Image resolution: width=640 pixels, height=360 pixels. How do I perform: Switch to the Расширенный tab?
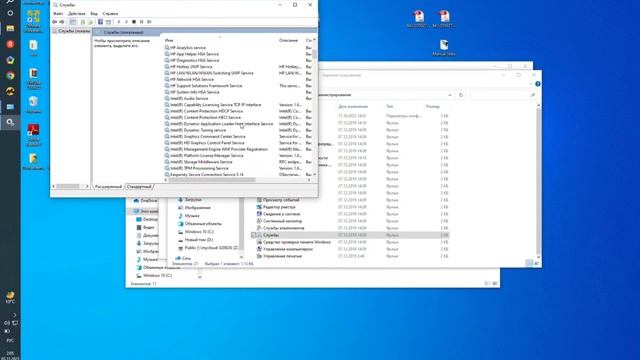(x=109, y=187)
